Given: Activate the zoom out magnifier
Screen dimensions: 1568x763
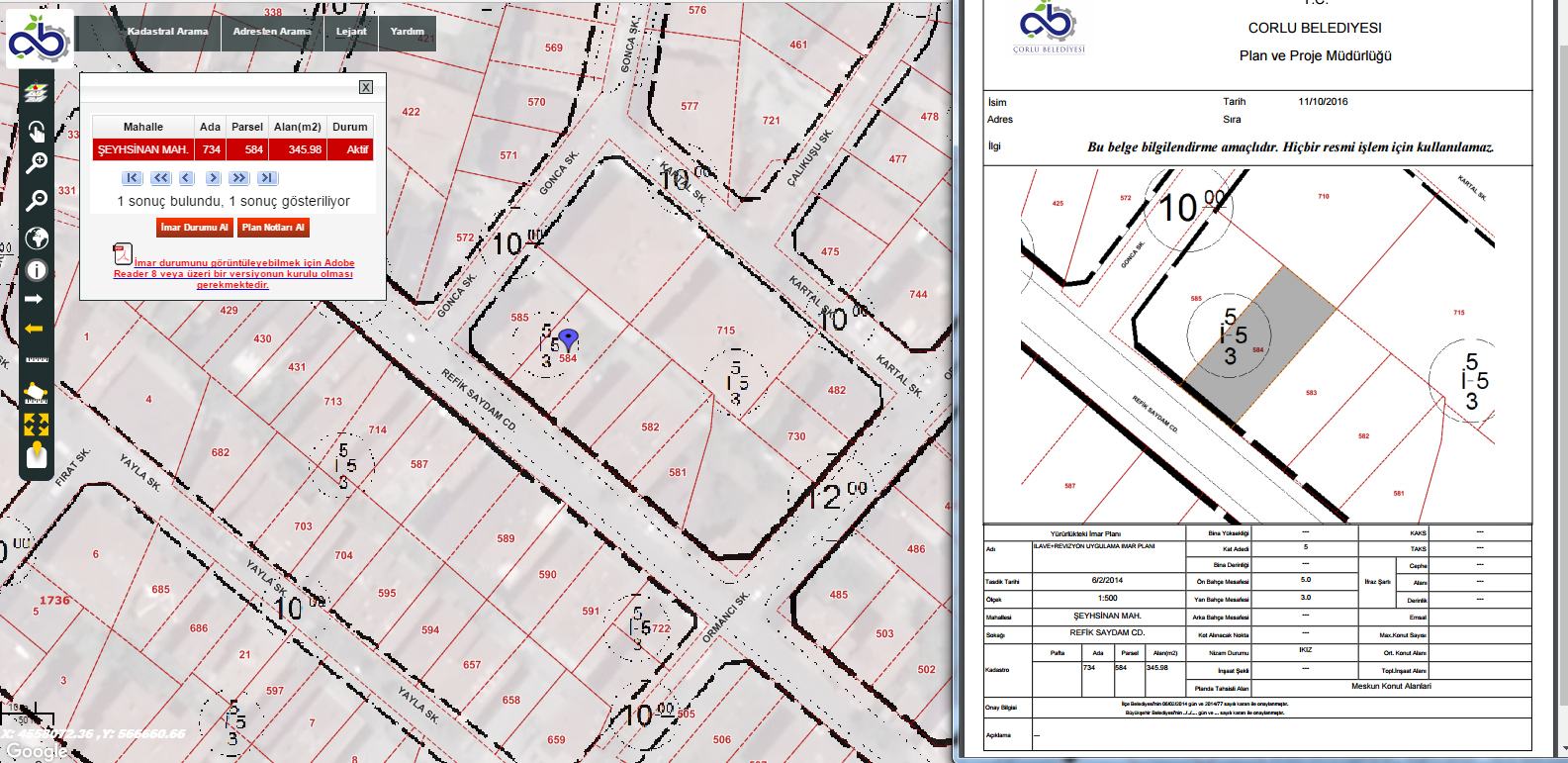Looking at the screenshot, I should tap(36, 201).
